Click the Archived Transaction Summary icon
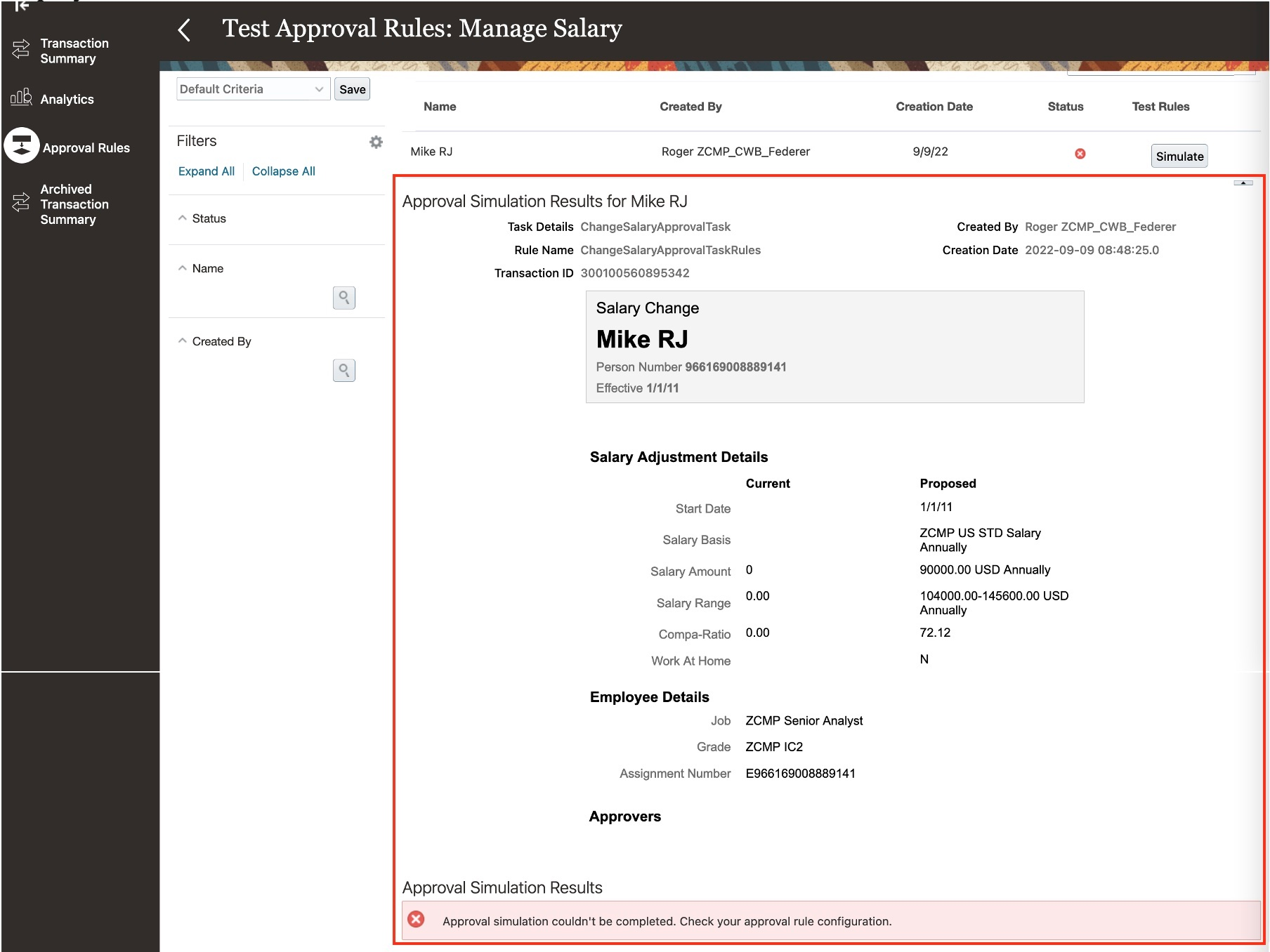 click(x=21, y=201)
